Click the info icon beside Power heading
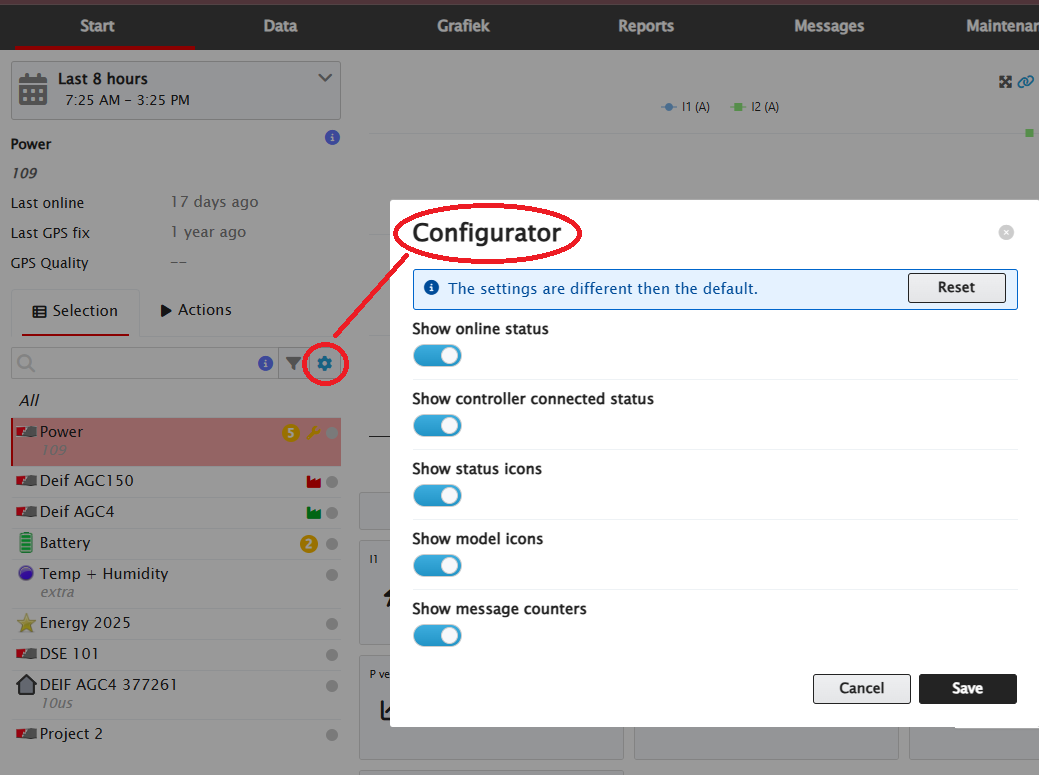This screenshot has height=775, width=1039. [333, 137]
